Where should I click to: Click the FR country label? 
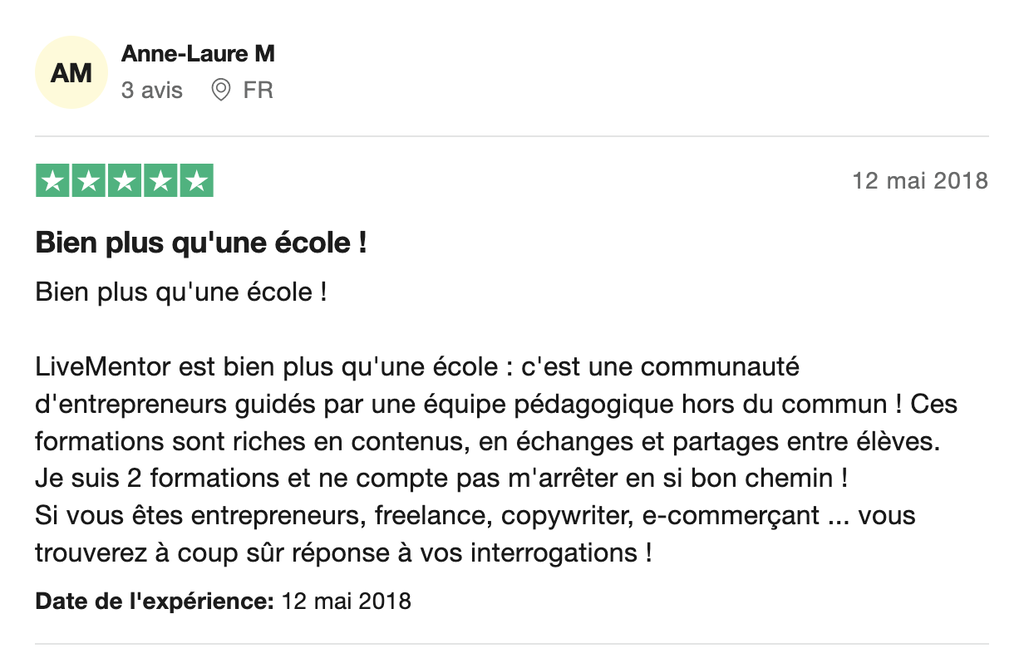(x=258, y=90)
